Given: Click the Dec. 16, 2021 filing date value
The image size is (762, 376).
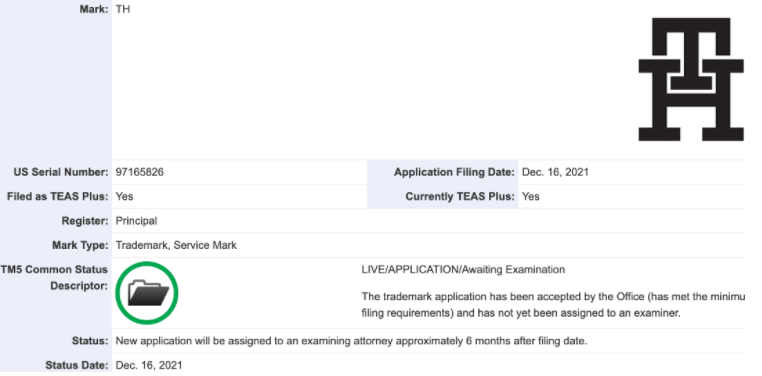Looking at the screenshot, I should point(555,172).
